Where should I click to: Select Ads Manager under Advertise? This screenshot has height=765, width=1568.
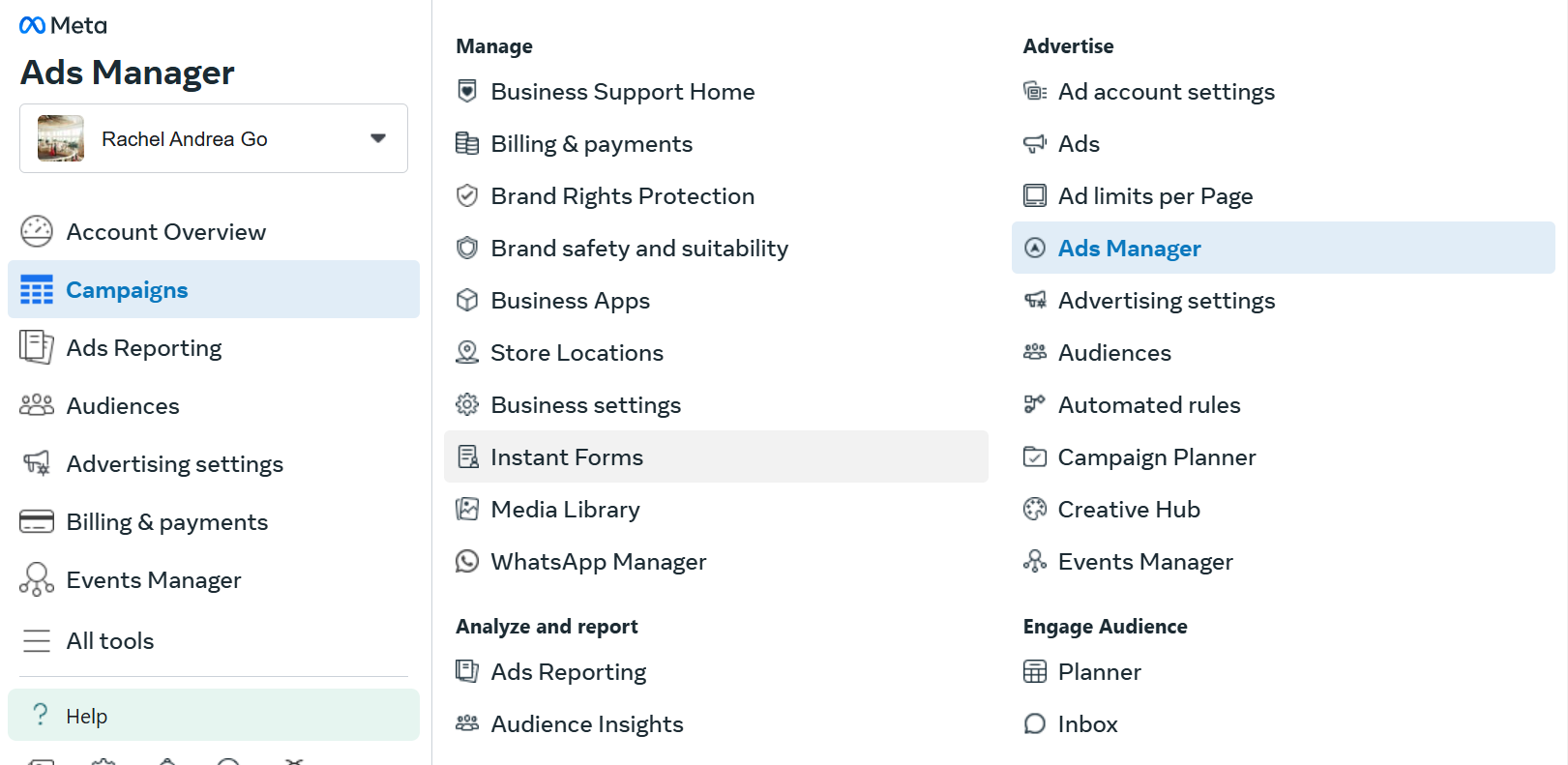tap(1284, 248)
